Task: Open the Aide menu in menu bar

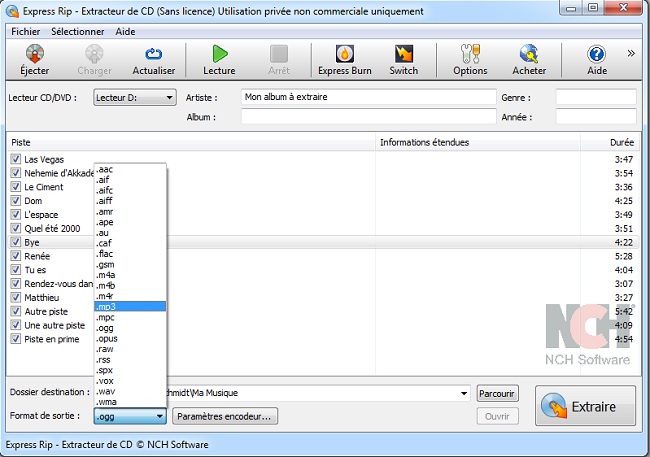Action: tap(125, 32)
